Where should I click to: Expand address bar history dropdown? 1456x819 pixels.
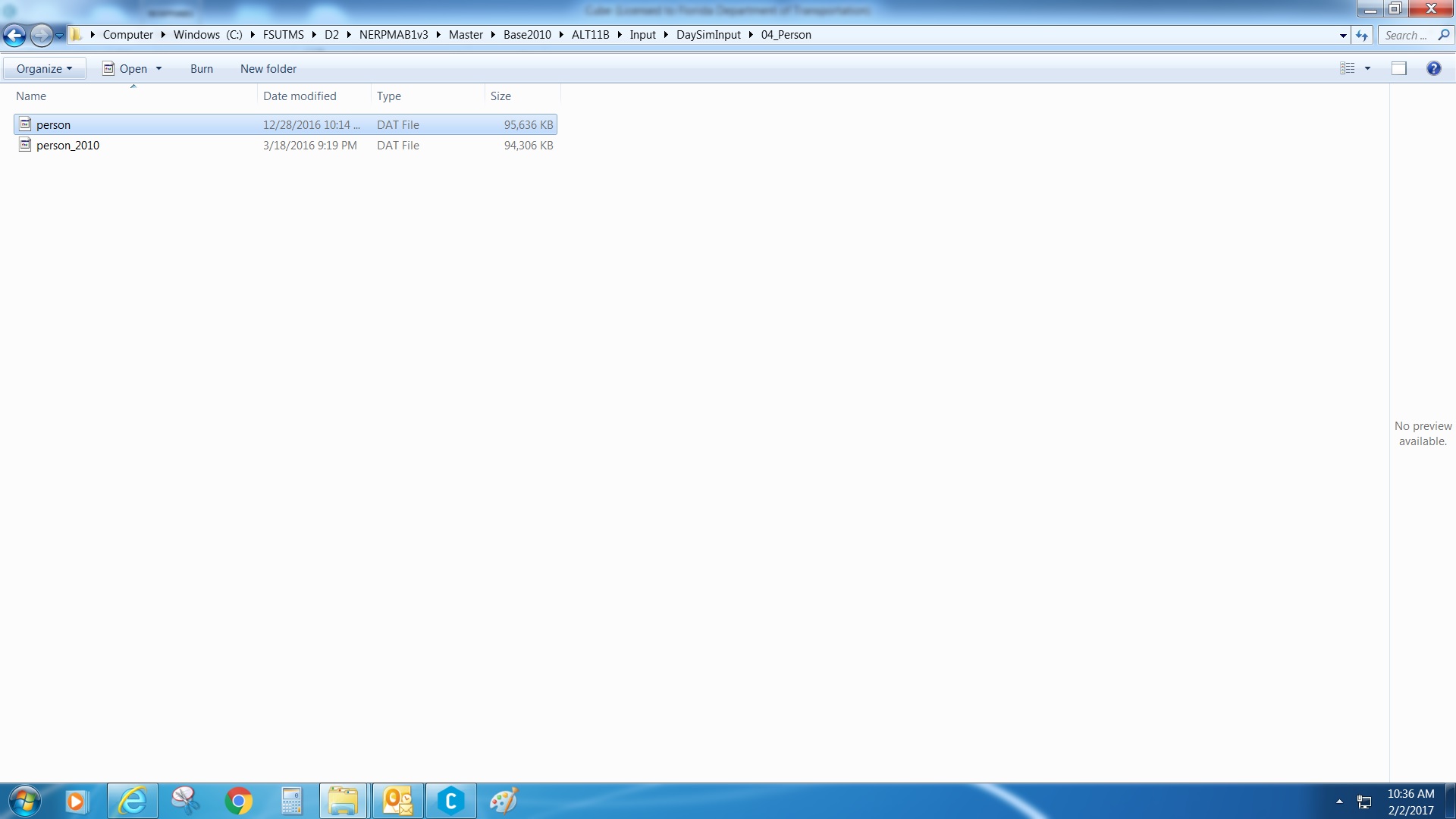coord(1343,35)
